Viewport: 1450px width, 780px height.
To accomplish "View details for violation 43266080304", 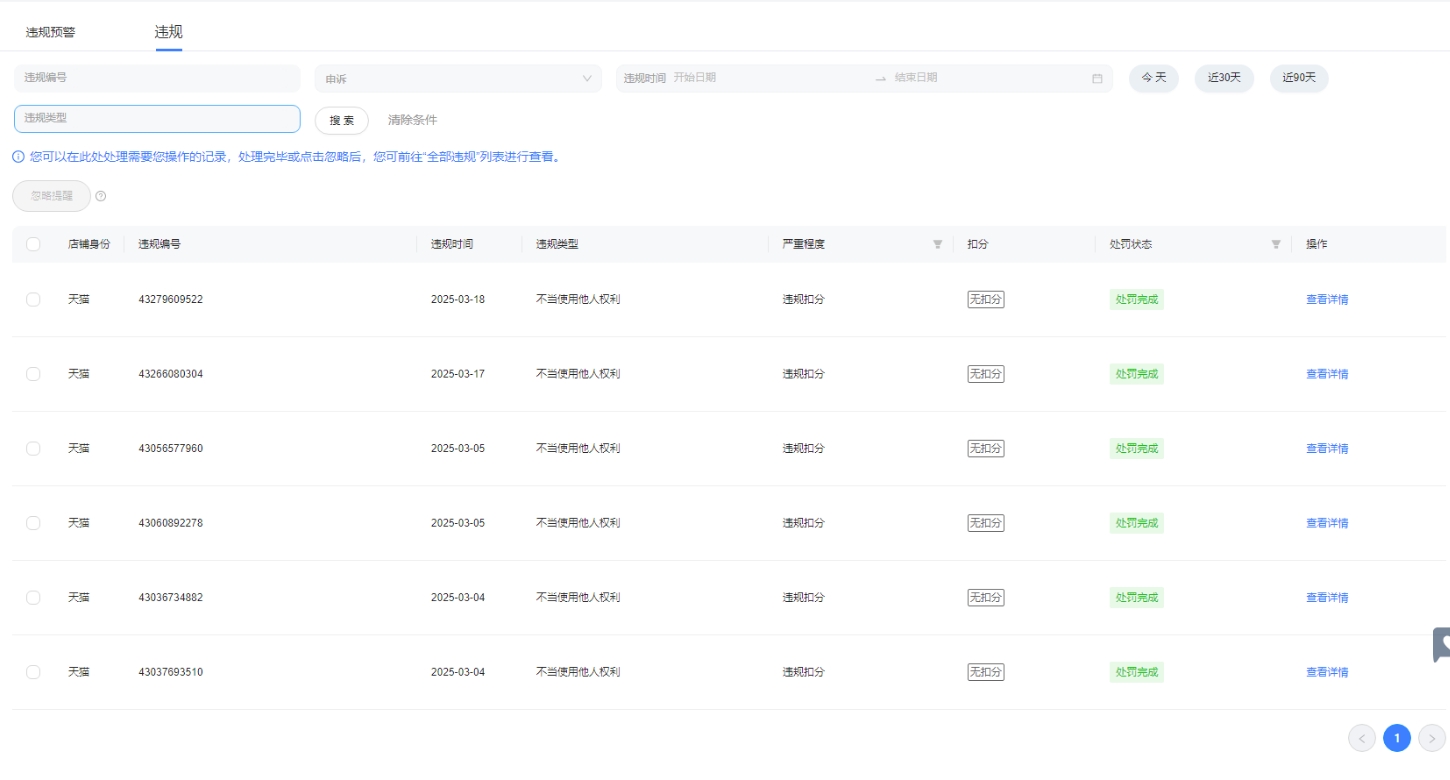I will [x=1326, y=374].
